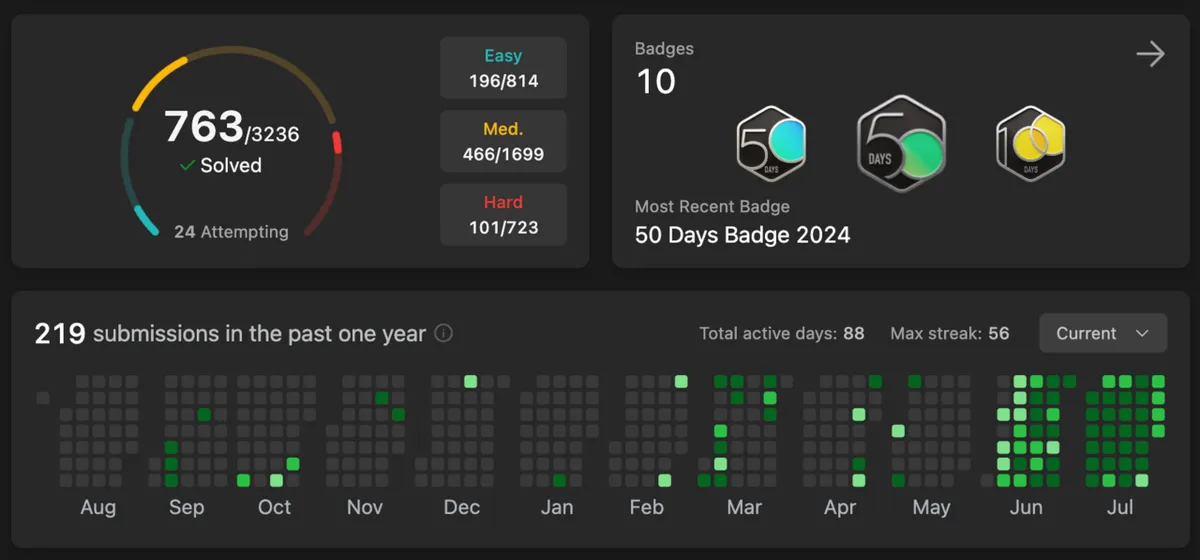Click the 763 solved count

click(x=204, y=127)
